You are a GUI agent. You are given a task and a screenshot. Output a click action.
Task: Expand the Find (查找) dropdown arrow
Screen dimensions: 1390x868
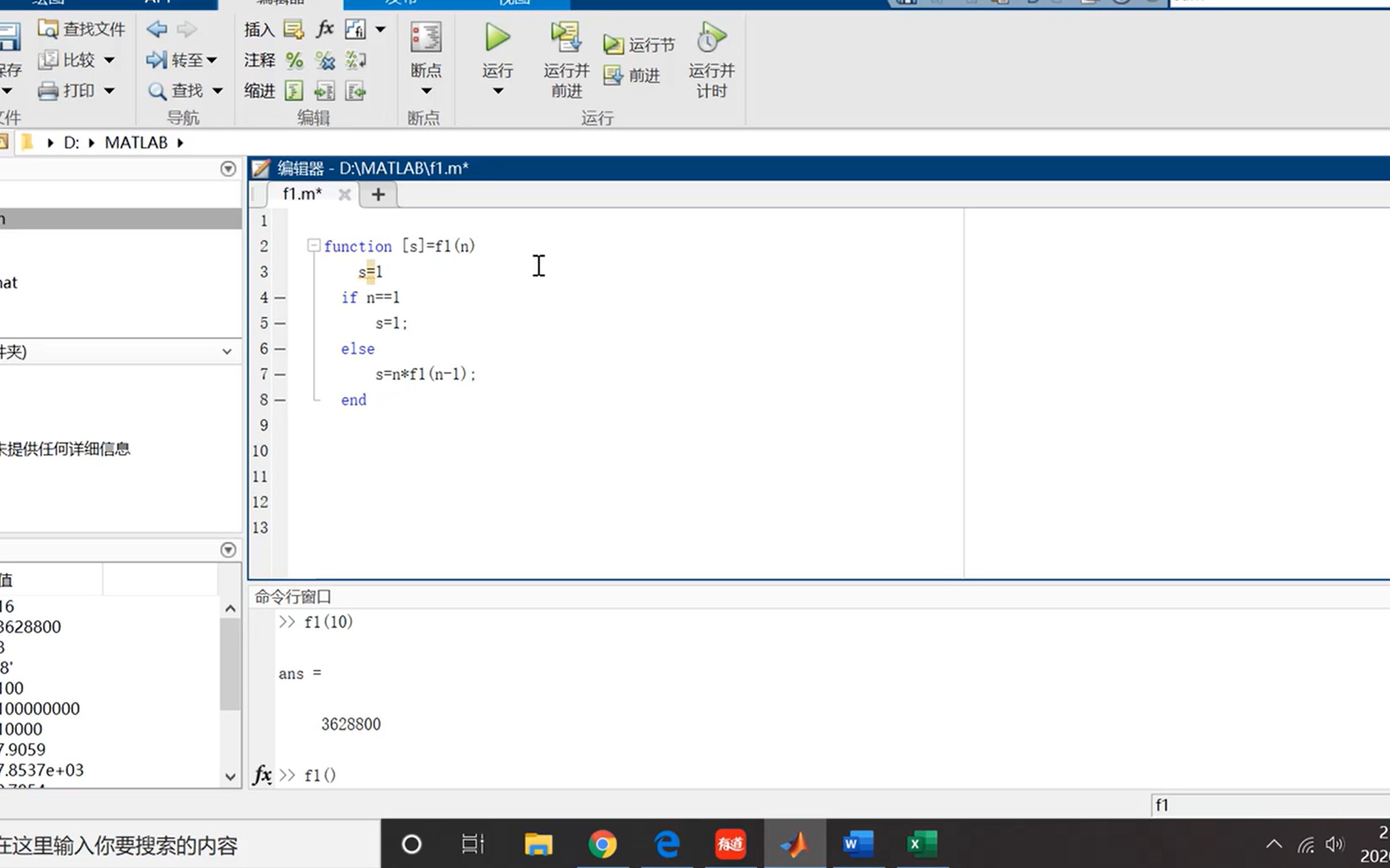coord(217,91)
